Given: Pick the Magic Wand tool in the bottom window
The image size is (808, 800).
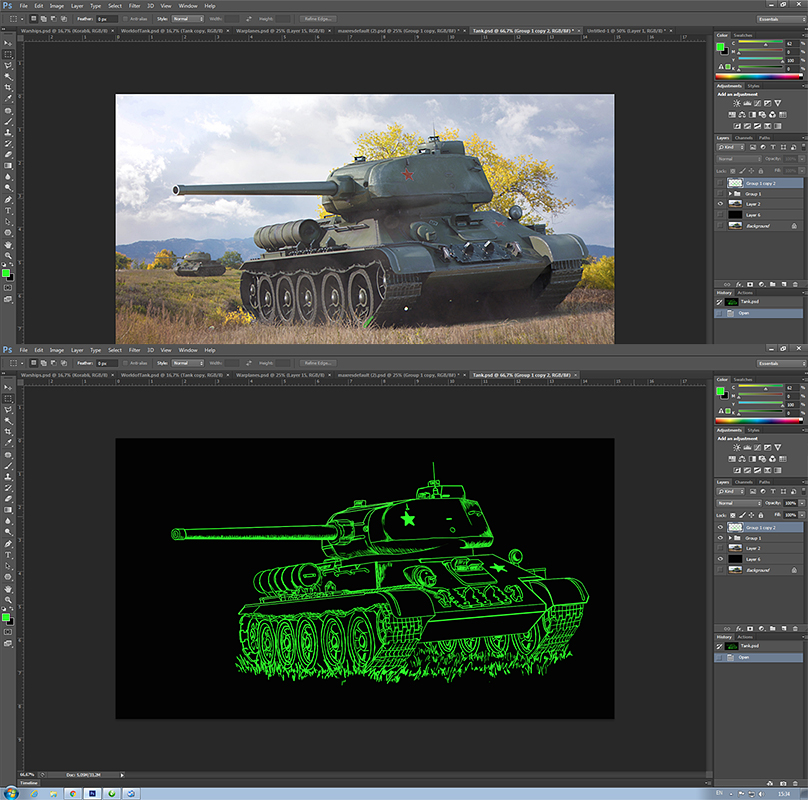Looking at the screenshot, I should pyautogui.click(x=8, y=421).
